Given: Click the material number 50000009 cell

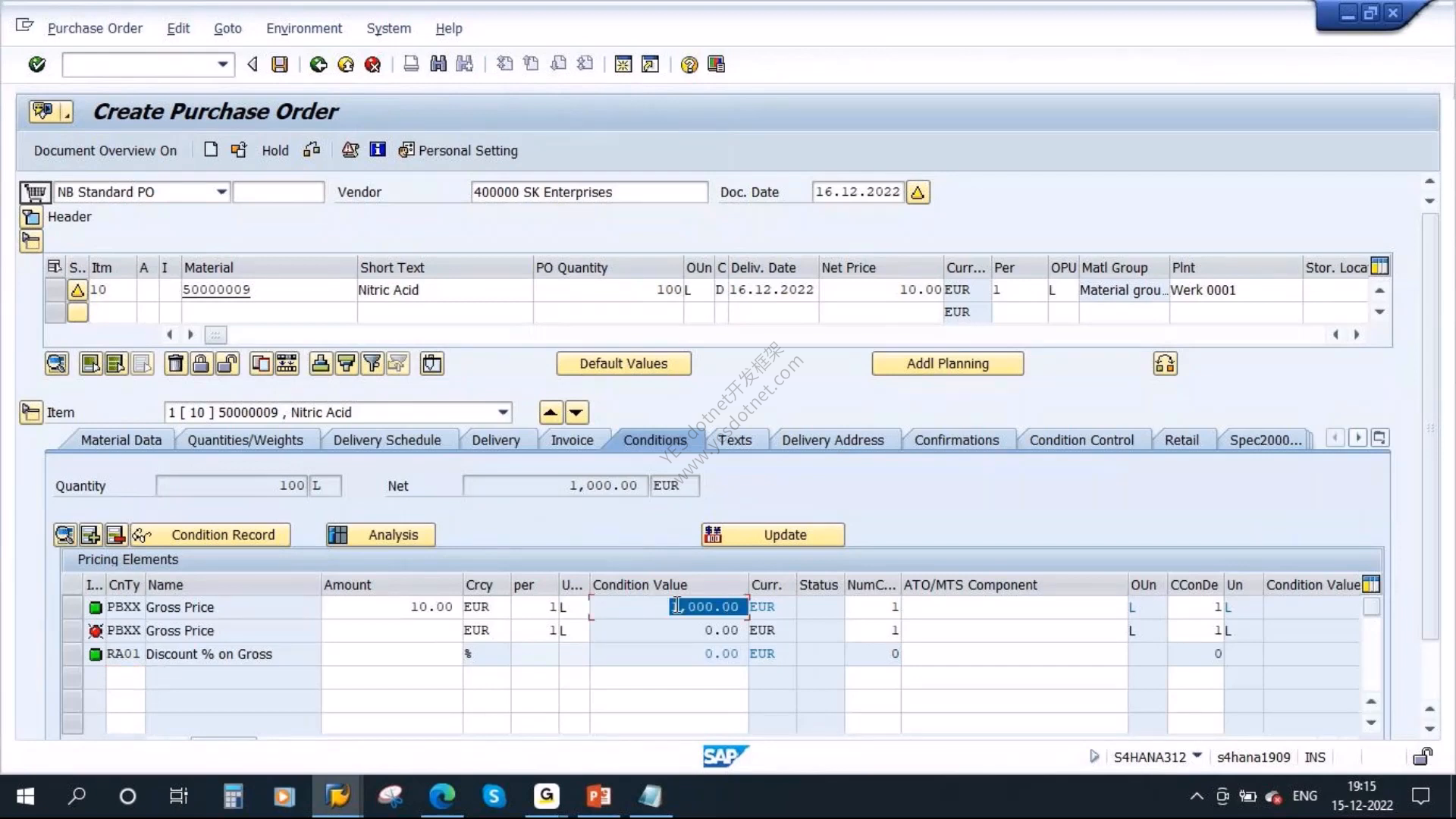Looking at the screenshot, I should (x=268, y=290).
